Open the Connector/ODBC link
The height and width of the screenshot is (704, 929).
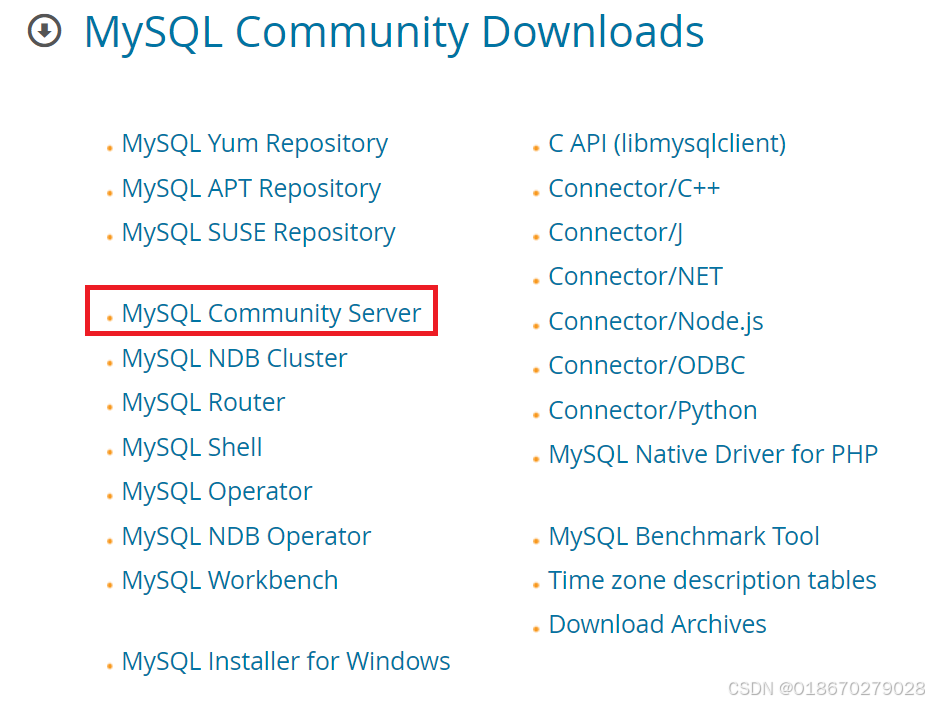[646, 366]
